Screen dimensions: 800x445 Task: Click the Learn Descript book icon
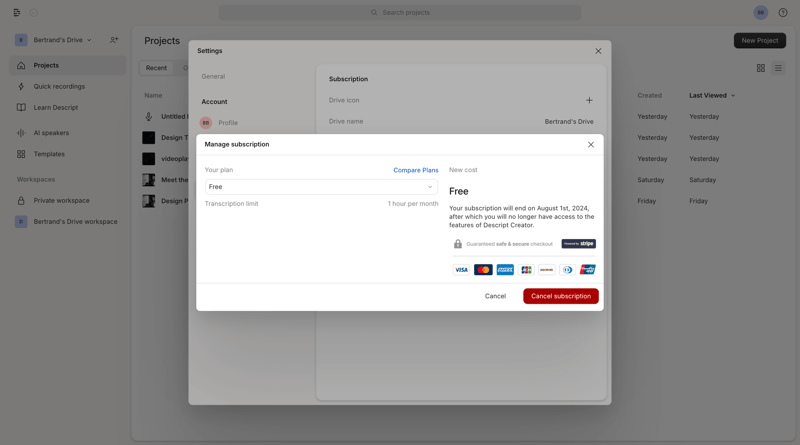[x=21, y=108]
